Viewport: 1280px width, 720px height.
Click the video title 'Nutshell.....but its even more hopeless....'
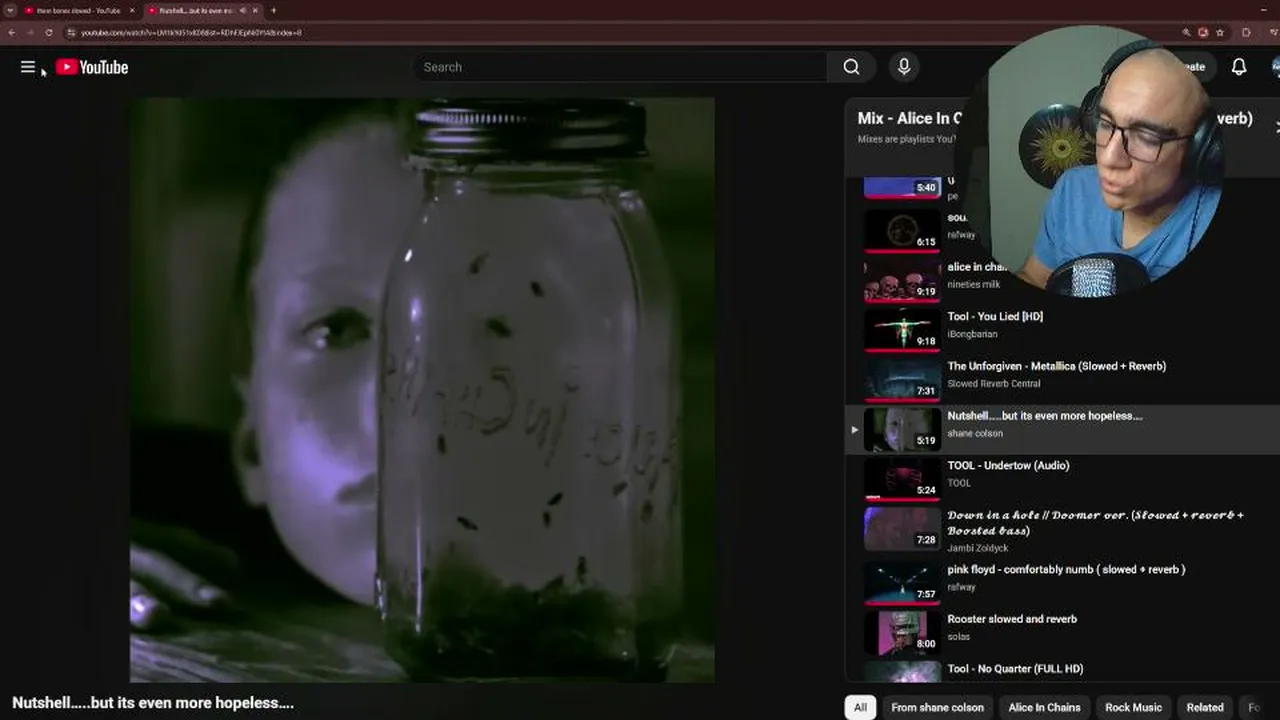[x=153, y=703]
